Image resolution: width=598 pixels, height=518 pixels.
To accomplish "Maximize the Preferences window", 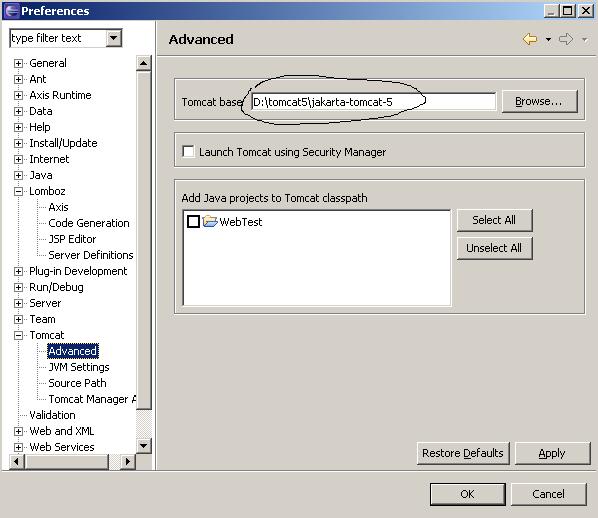I will 567,11.
